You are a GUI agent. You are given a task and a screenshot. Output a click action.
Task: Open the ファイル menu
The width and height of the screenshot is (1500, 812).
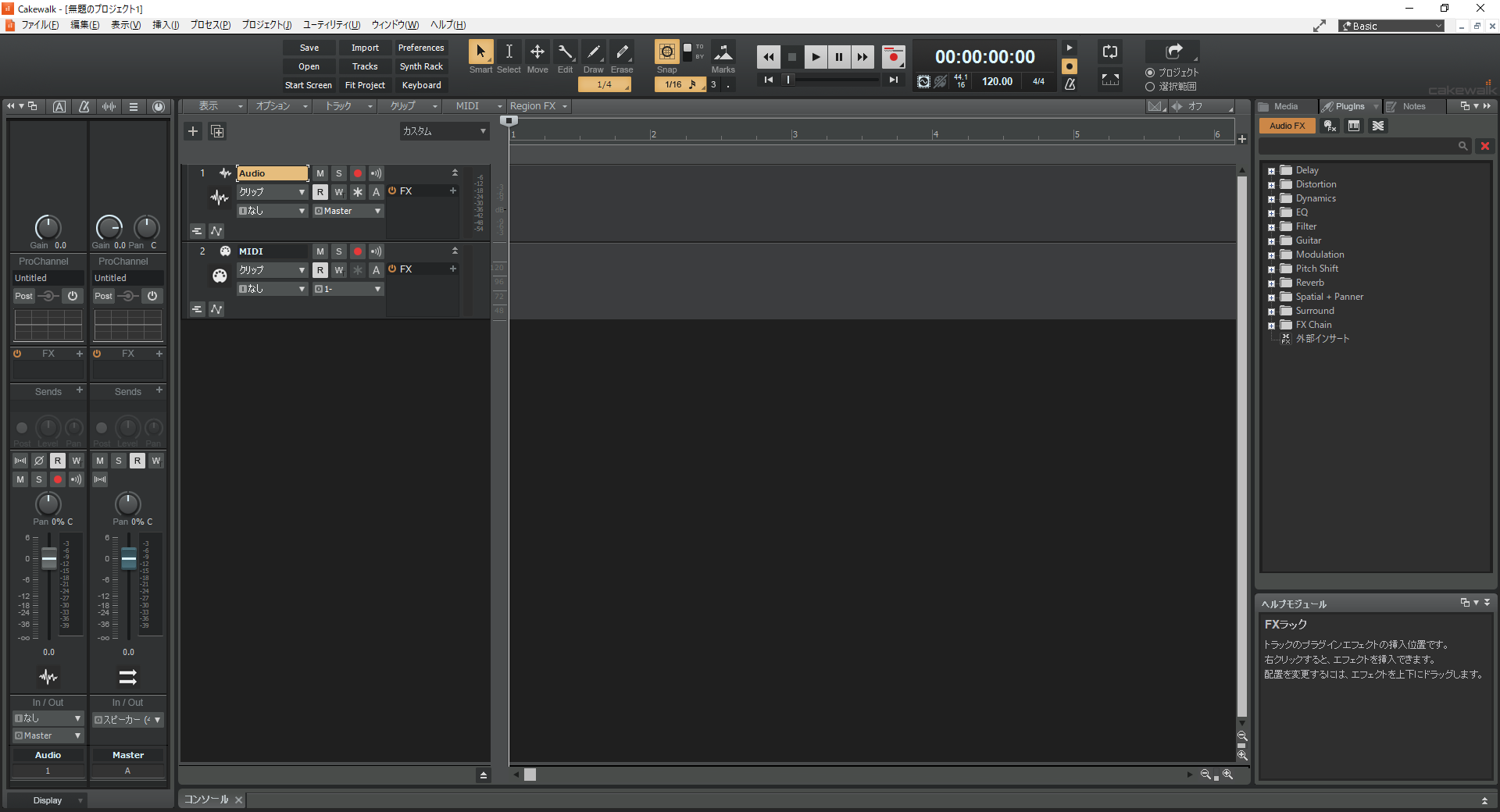[x=39, y=25]
